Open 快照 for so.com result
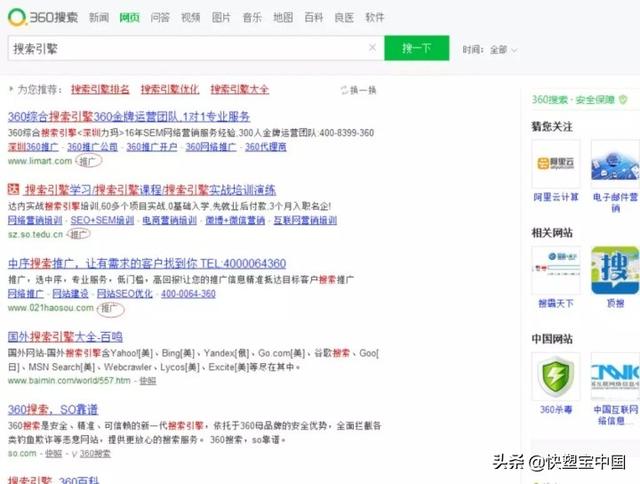The width and height of the screenshot is (640, 484). click(53, 453)
